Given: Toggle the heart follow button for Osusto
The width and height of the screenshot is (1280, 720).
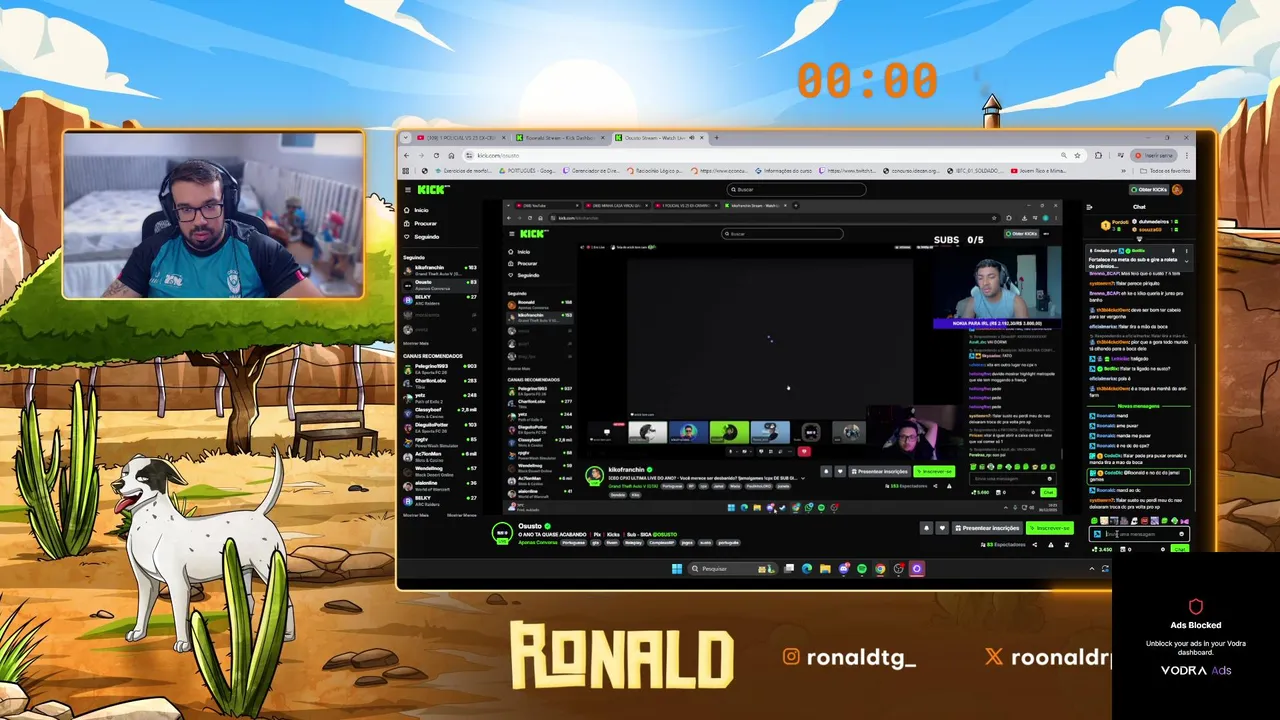Looking at the screenshot, I should pyautogui.click(x=942, y=528).
